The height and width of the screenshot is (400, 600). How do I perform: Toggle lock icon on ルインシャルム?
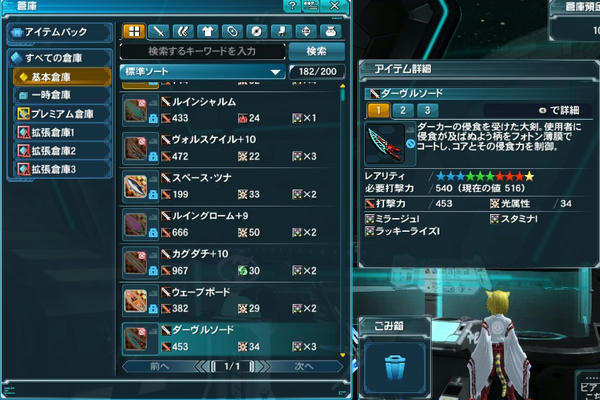[x=153, y=118]
